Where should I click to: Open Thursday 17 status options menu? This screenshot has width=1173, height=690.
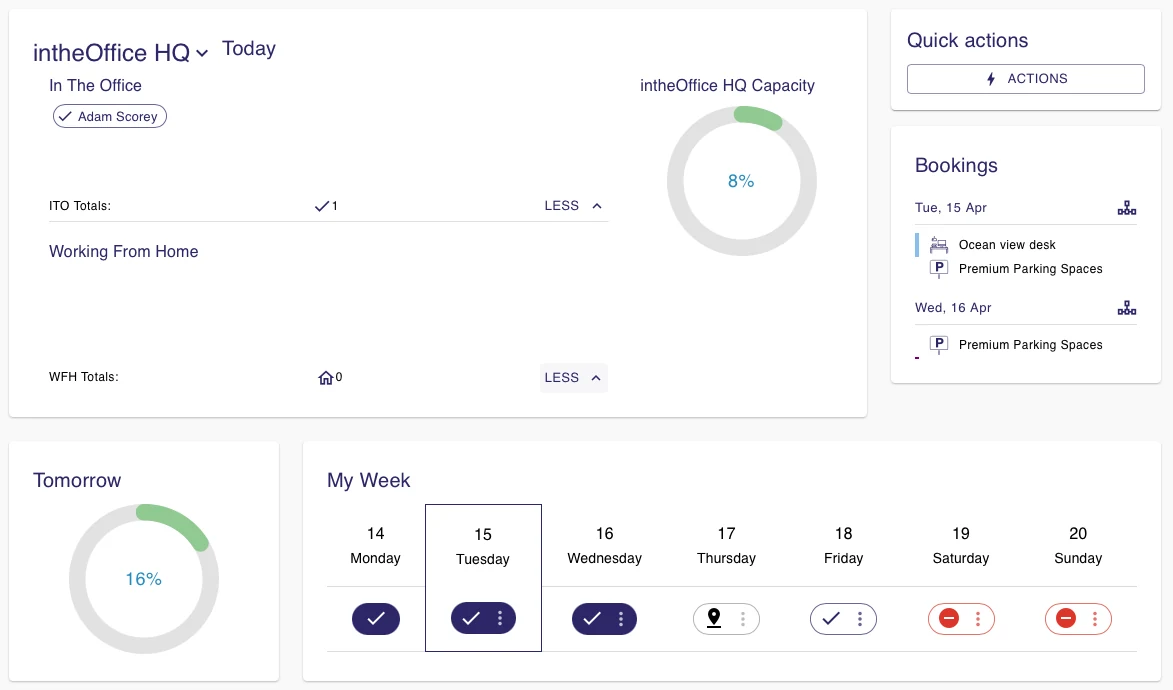743,619
